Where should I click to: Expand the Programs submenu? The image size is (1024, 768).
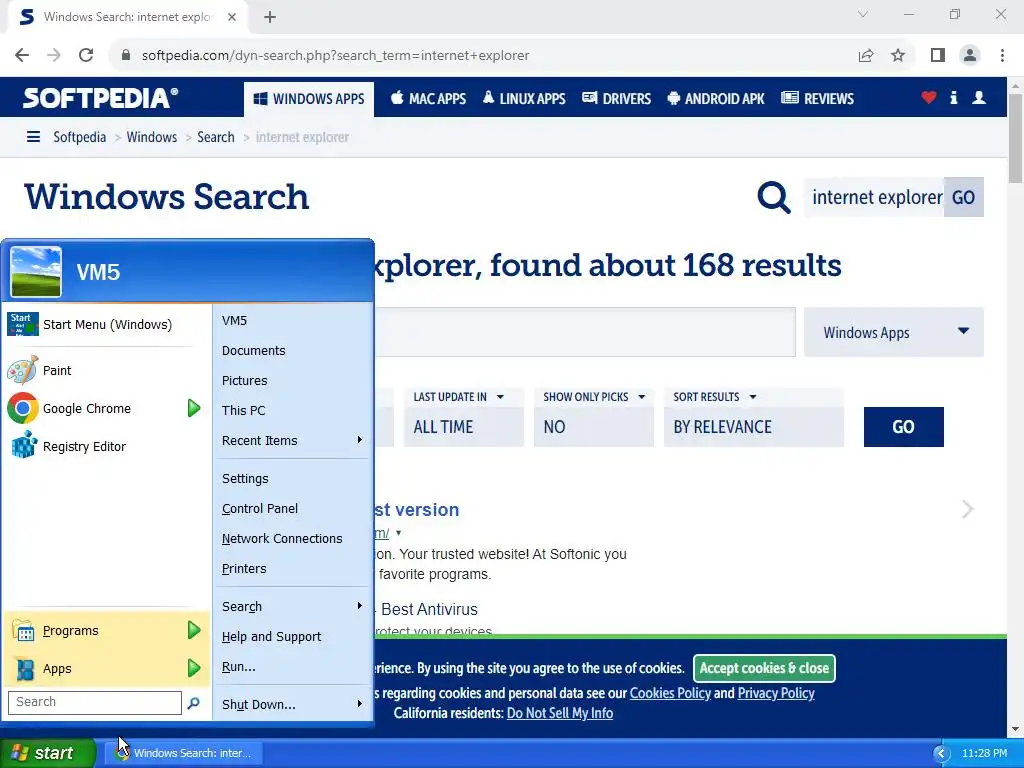click(194, 630)
